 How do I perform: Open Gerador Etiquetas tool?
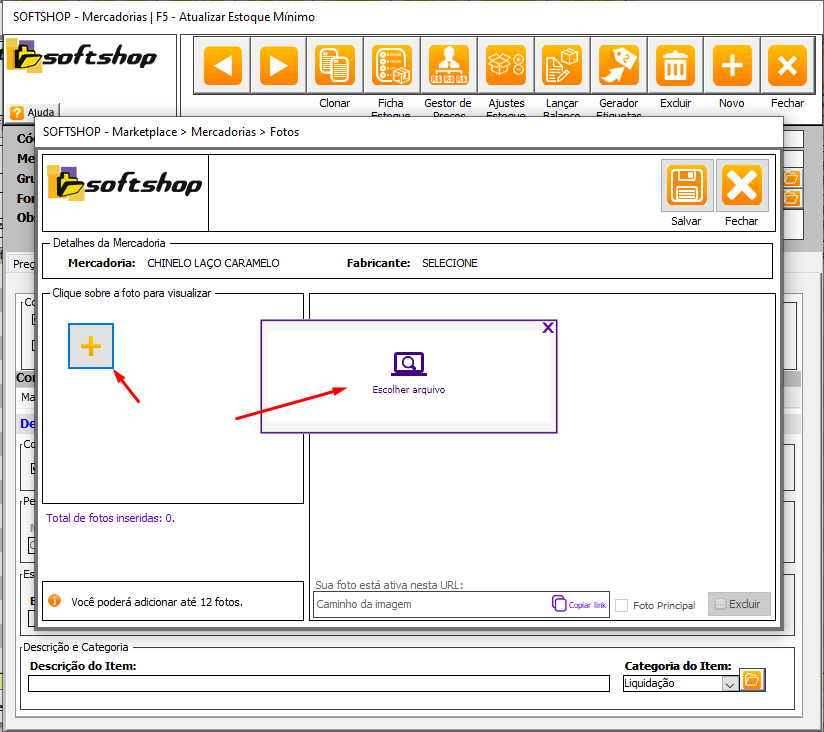(x=618, y=66)
